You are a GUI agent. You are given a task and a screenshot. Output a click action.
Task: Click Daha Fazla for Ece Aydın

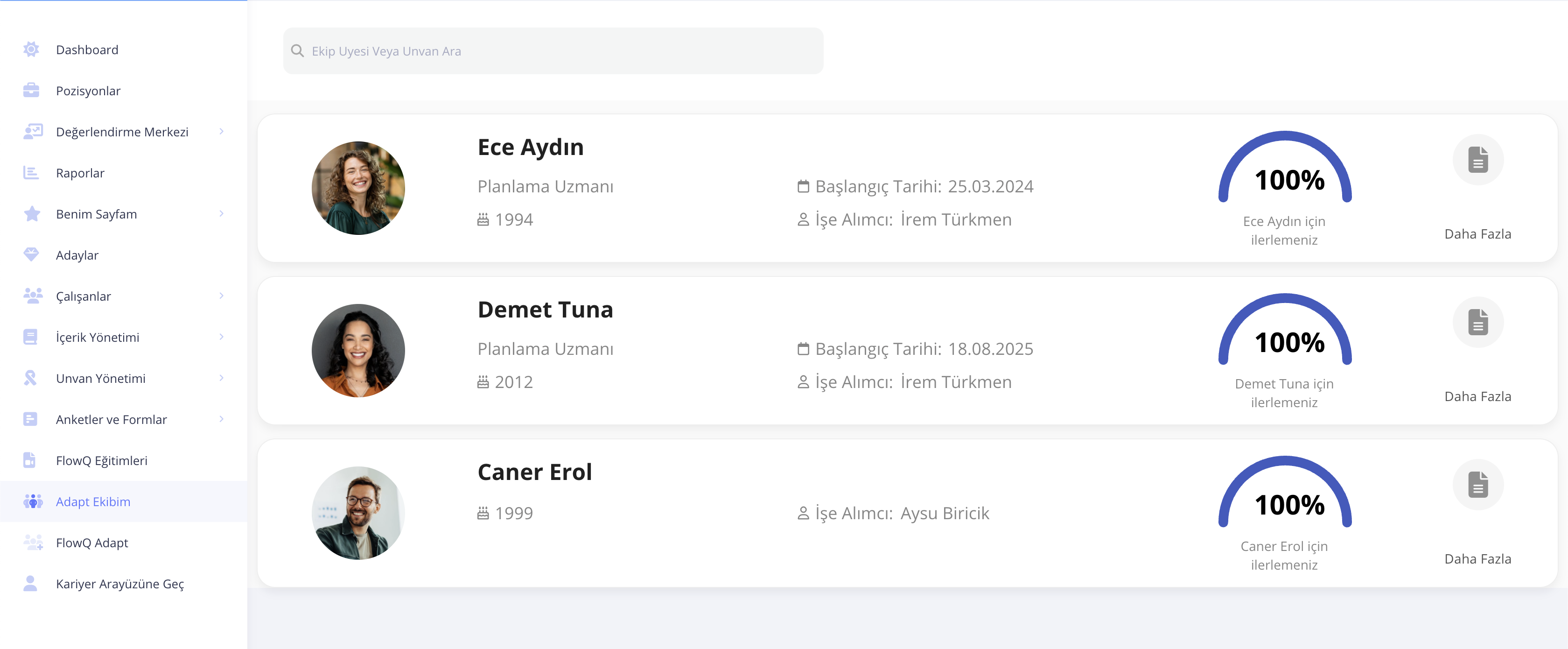click(x=1477, y=234)
